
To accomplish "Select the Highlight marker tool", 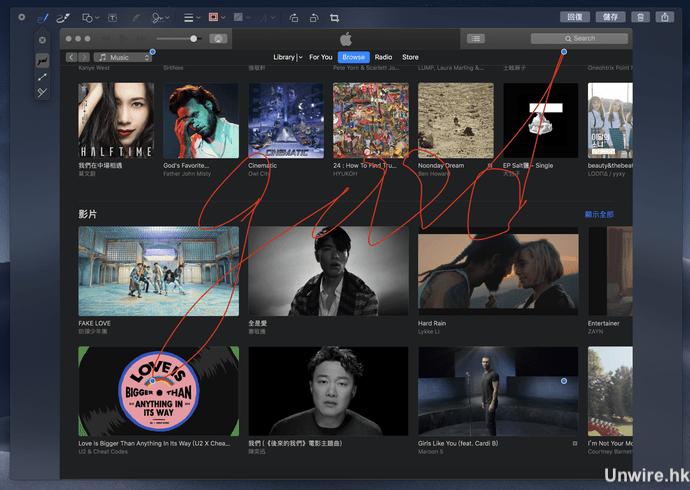I will pyautogui.click(x=136, y=18).
